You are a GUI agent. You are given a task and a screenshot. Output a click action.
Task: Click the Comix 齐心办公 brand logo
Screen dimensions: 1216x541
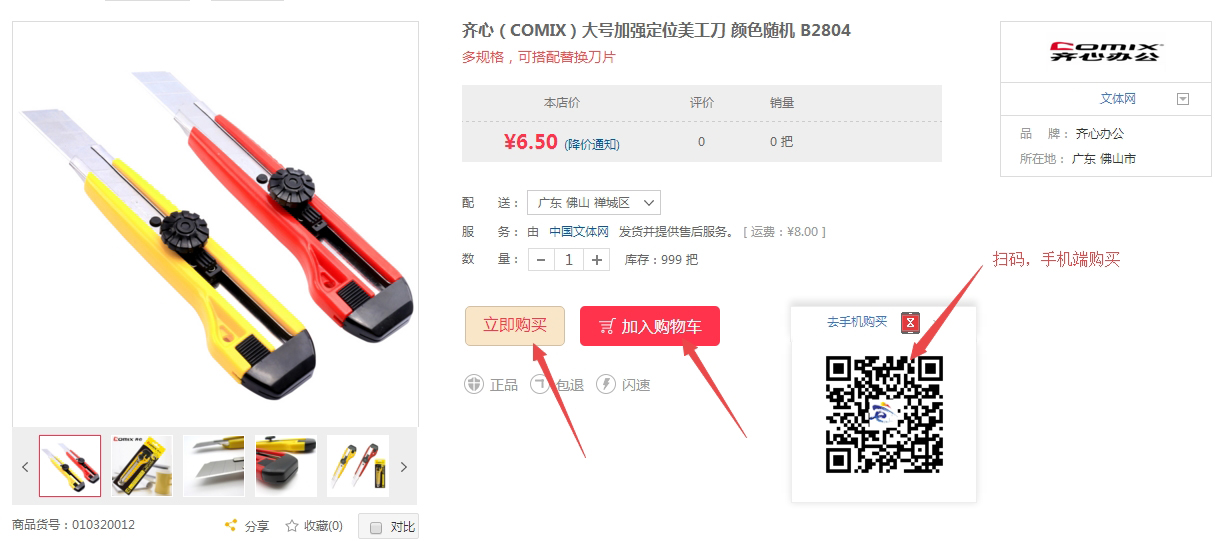(1105, 52)
